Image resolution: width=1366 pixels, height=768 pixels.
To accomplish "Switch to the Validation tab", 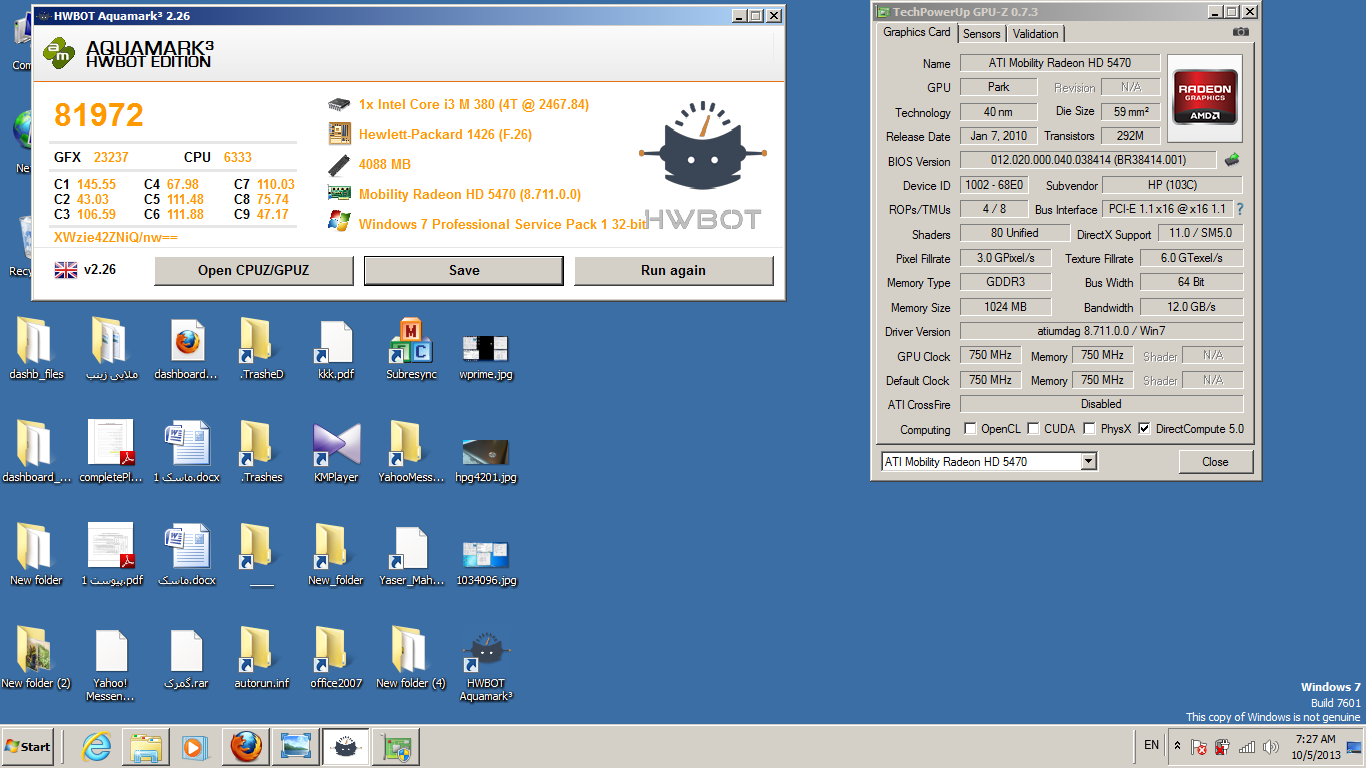I will (1036, 34).
